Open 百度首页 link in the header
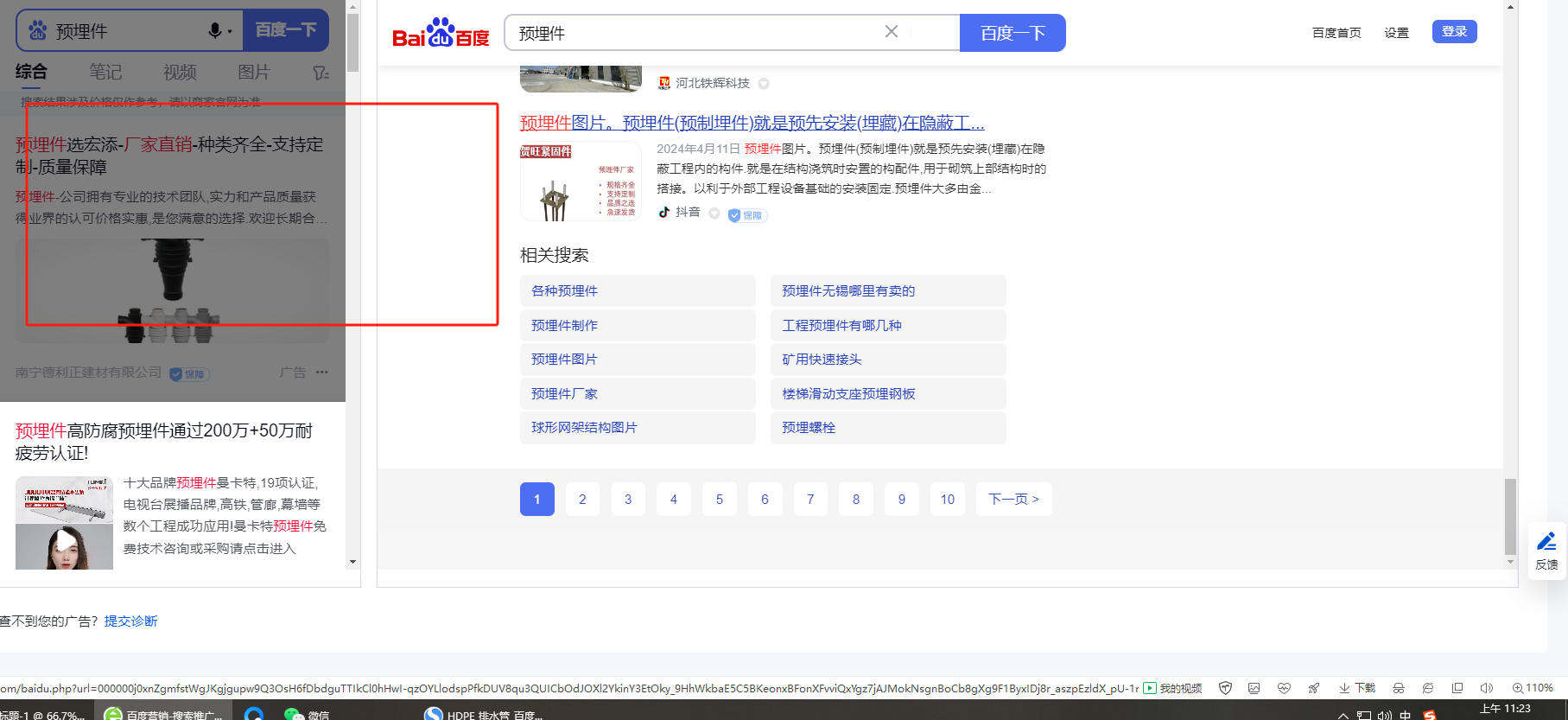The width and height of the screenshot is (1568, 720). [1336, 33]
